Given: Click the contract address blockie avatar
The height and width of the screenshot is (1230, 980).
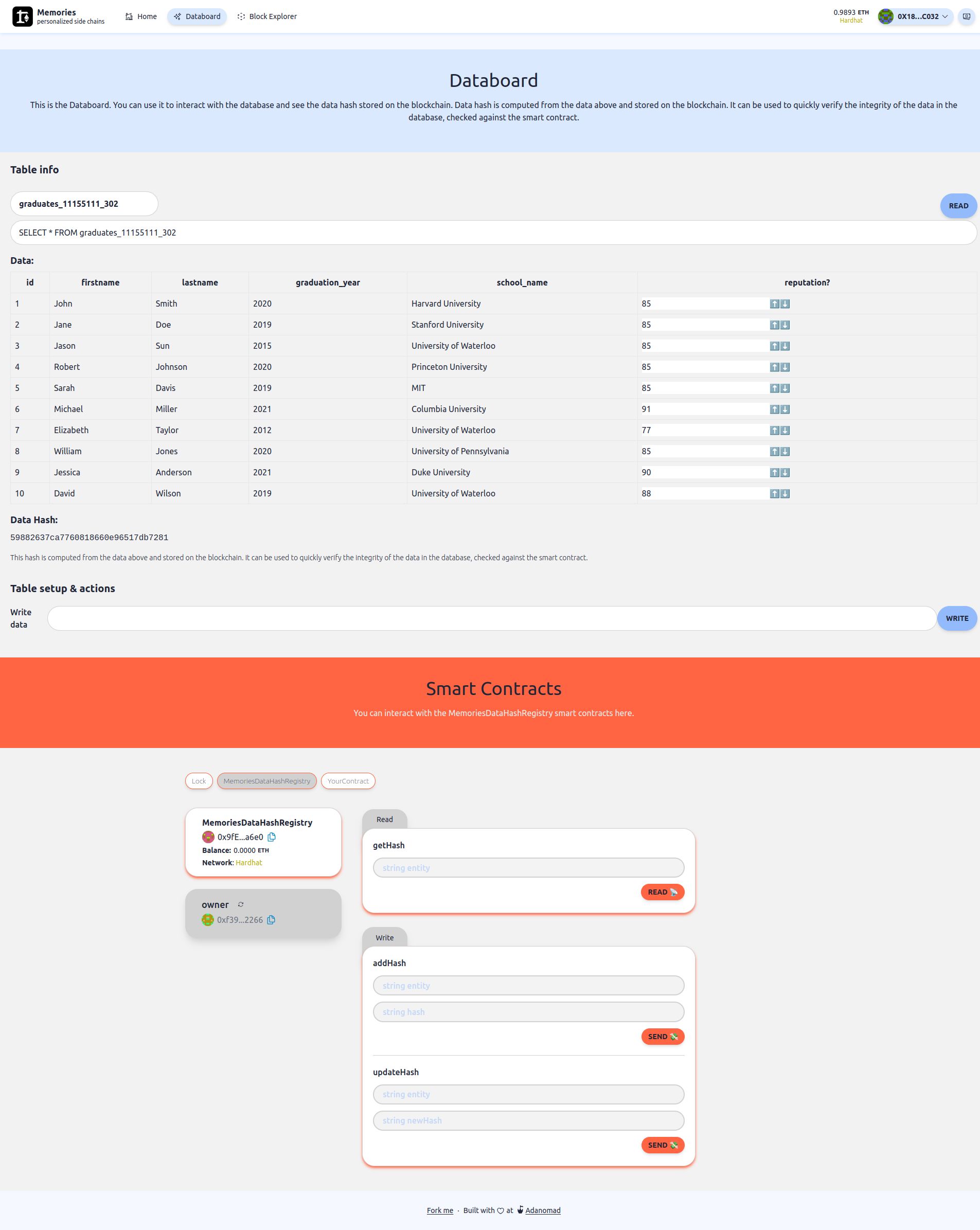Looking at the screenshot, I should [208, 837].
